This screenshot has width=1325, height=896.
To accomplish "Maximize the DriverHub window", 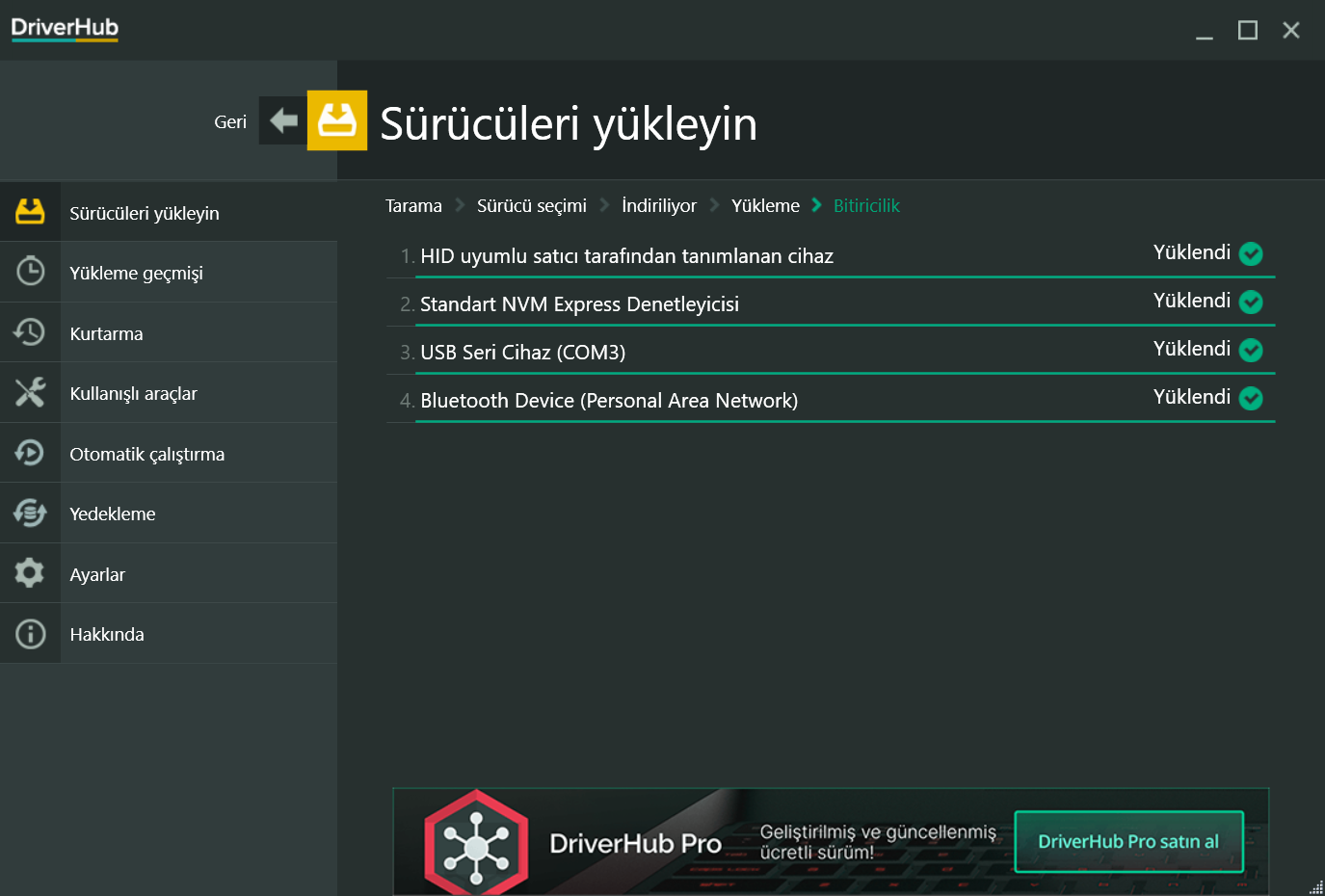I will pyautogui.click(x=1248, y=31).
